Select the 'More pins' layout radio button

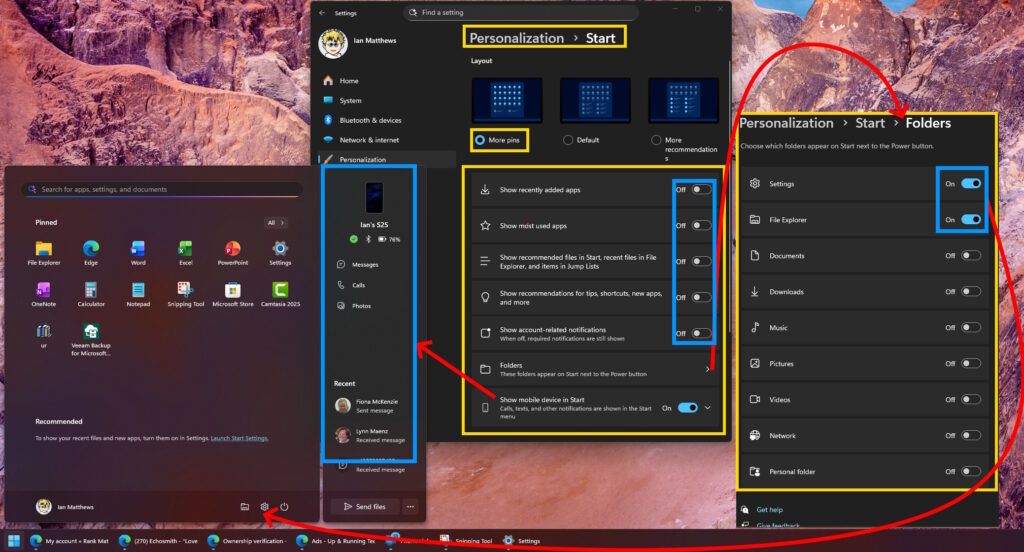pyautogui.click(x=480, y=140)
